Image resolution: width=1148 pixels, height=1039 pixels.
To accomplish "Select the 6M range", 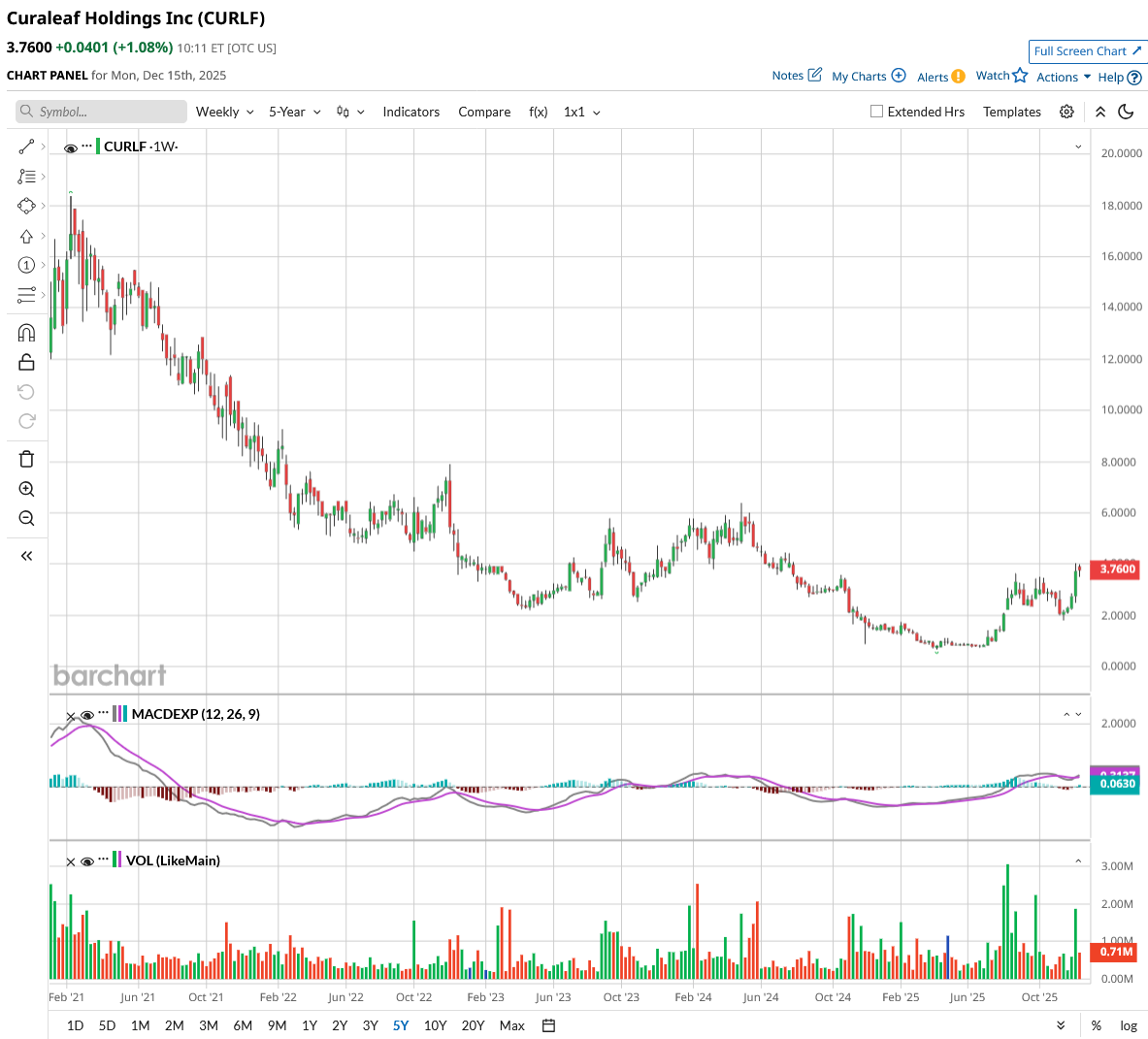I will 243,1025.
